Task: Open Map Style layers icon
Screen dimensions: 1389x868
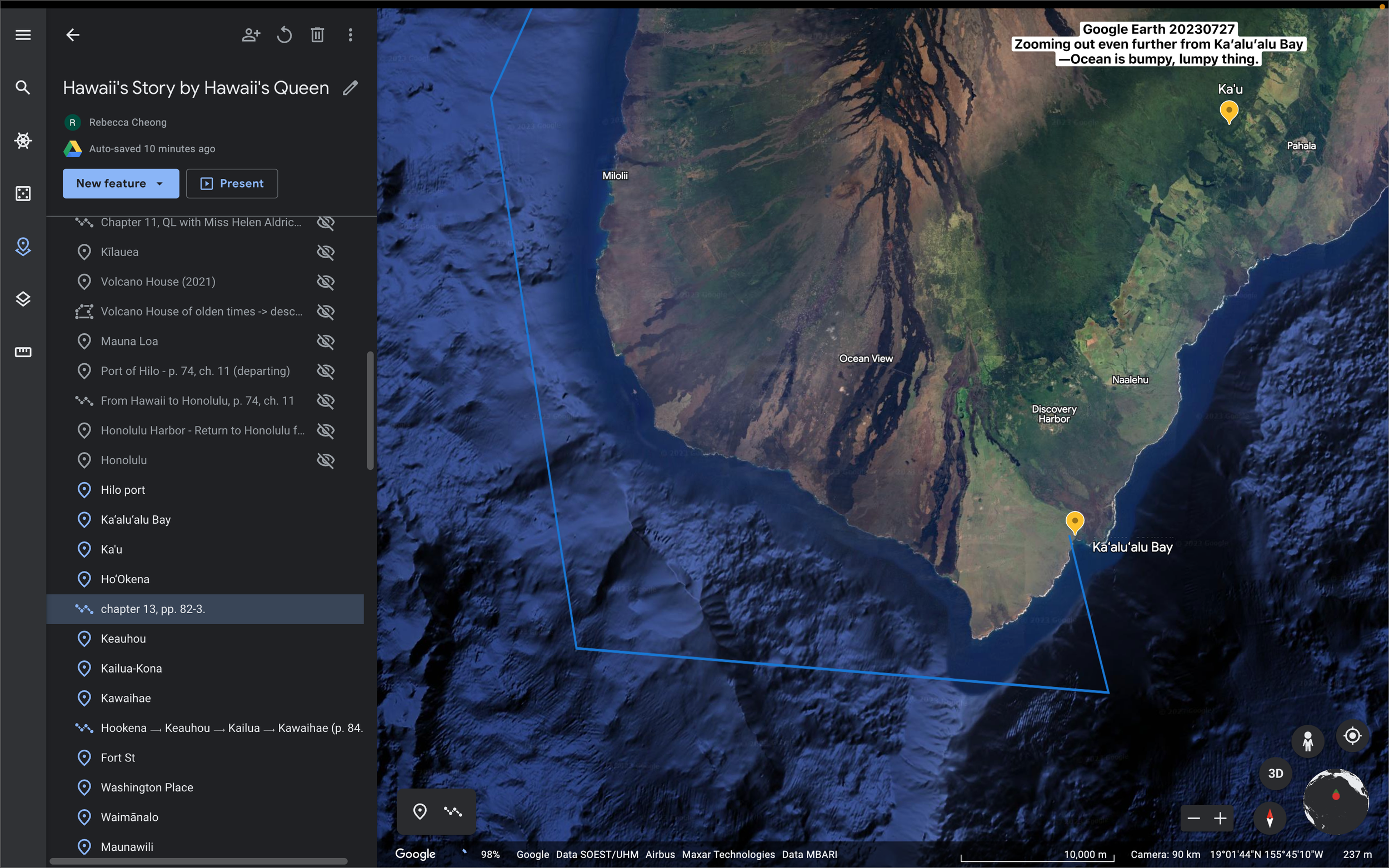Action: coord(23,299)
